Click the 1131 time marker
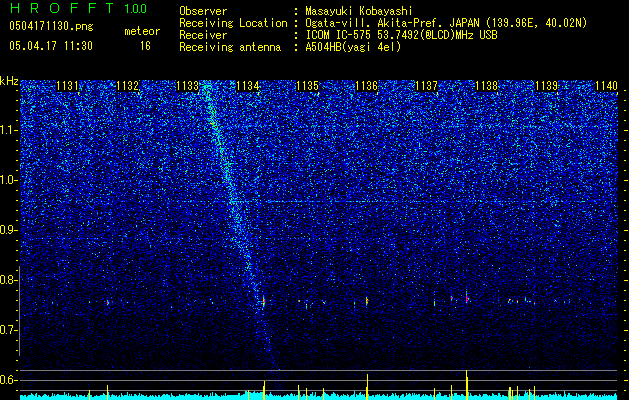 [67, 86]
